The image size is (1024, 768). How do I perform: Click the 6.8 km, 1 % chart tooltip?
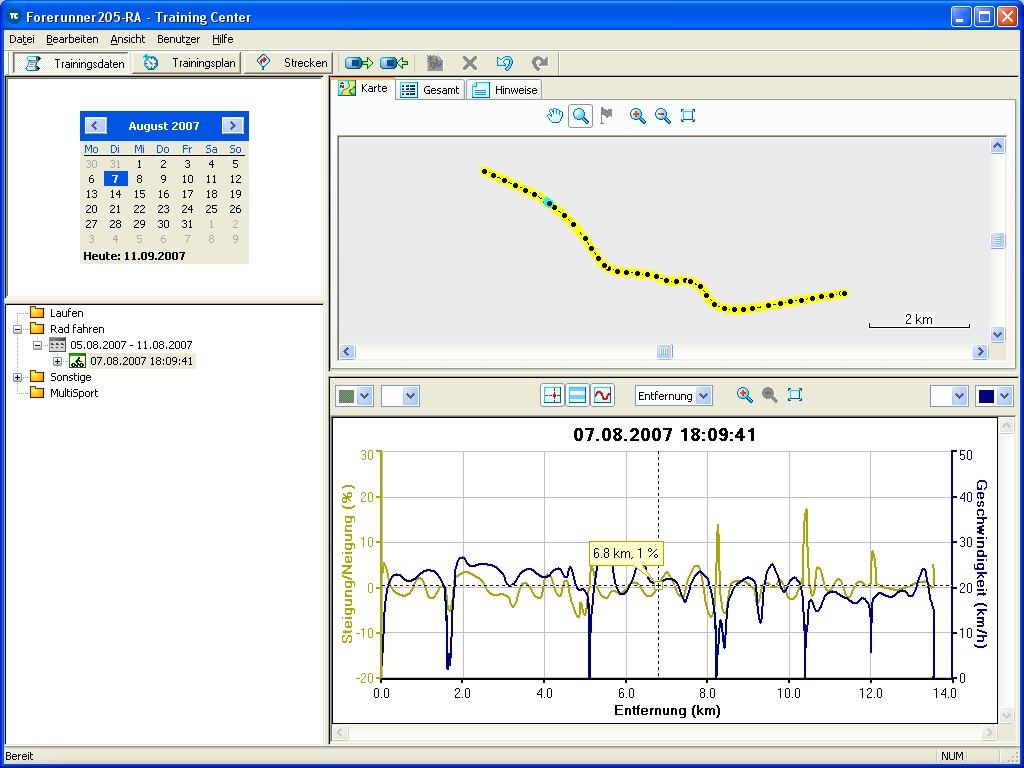tap(626, 553)
